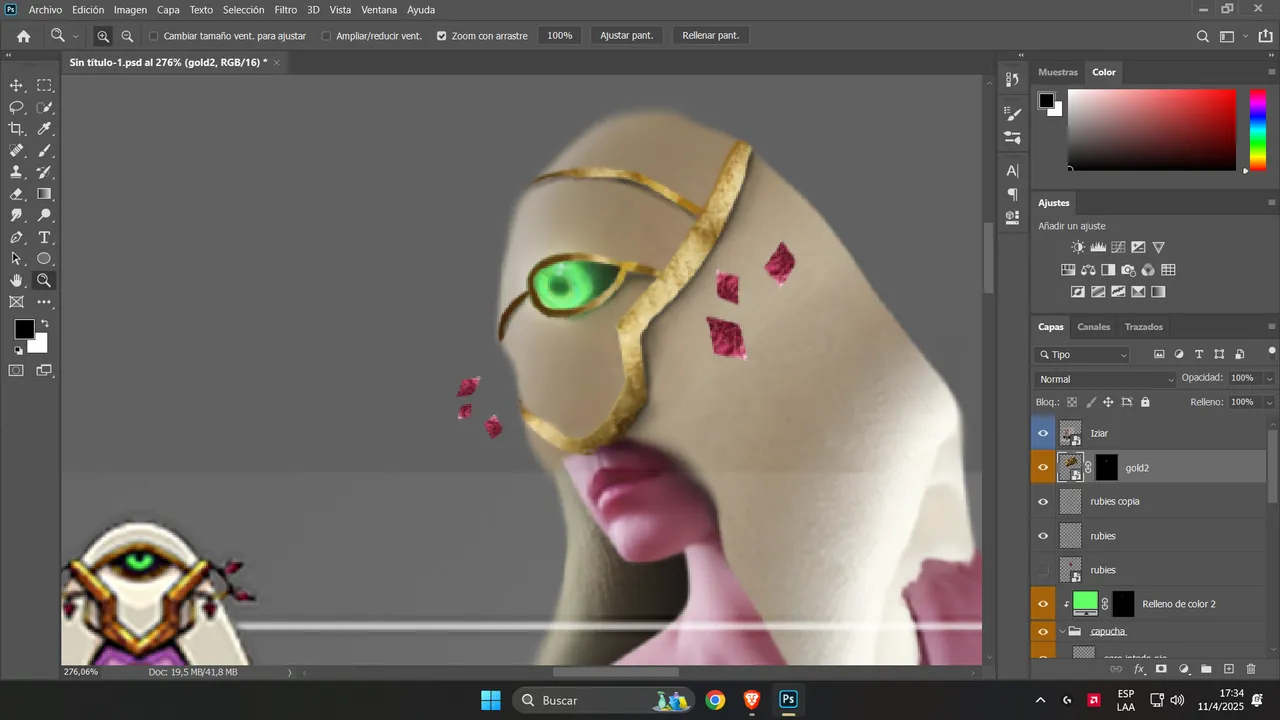Hide the Iziar layer
The image size is (1280, 720).
point(1043,434)
